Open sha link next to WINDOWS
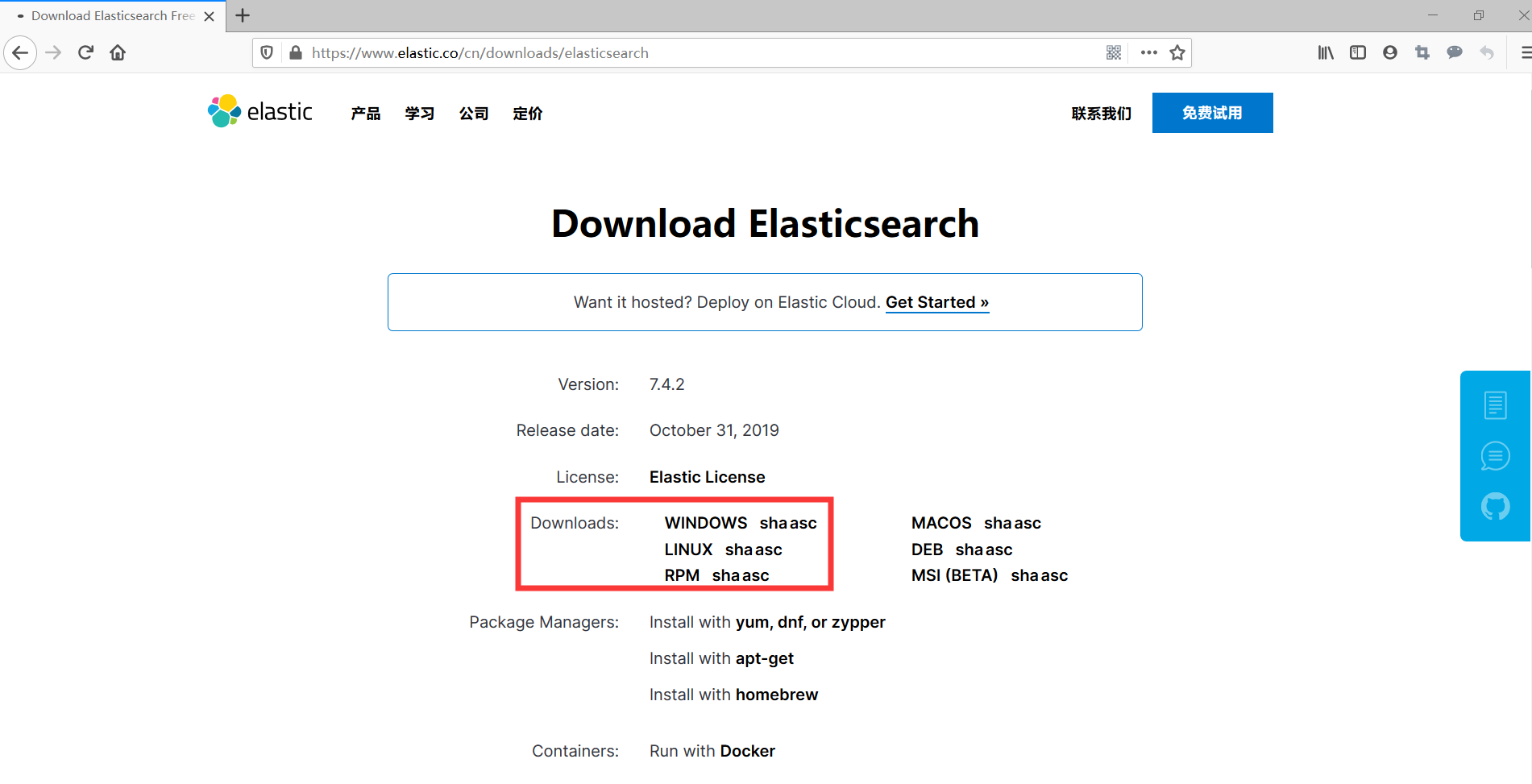Image resolution: width=1532 pixels, height=784 pixels. [774, 523]
